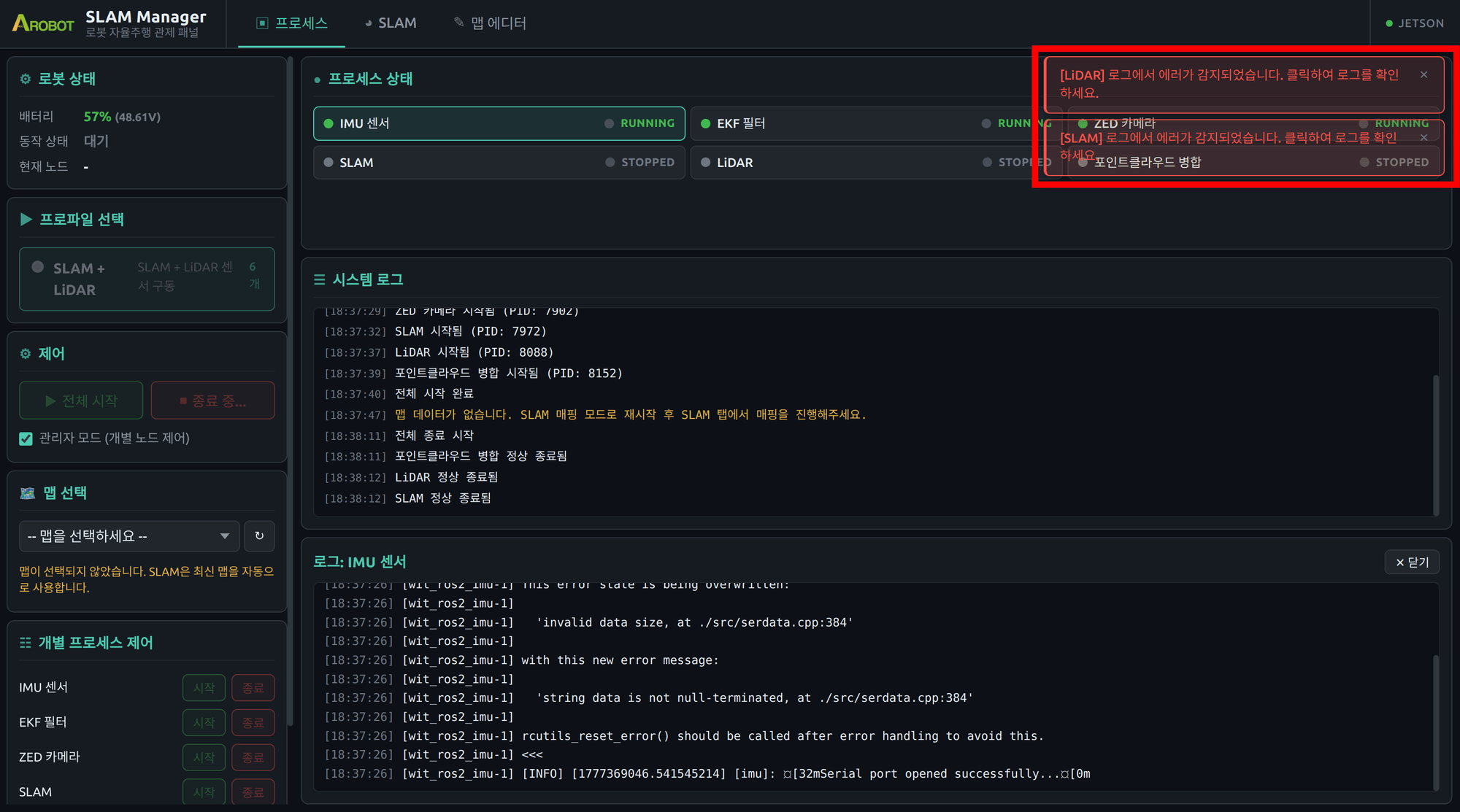Toggle 관리자 모드 checkbox
The width and height of the screenshot is (1460, 812).
point(26,438)
